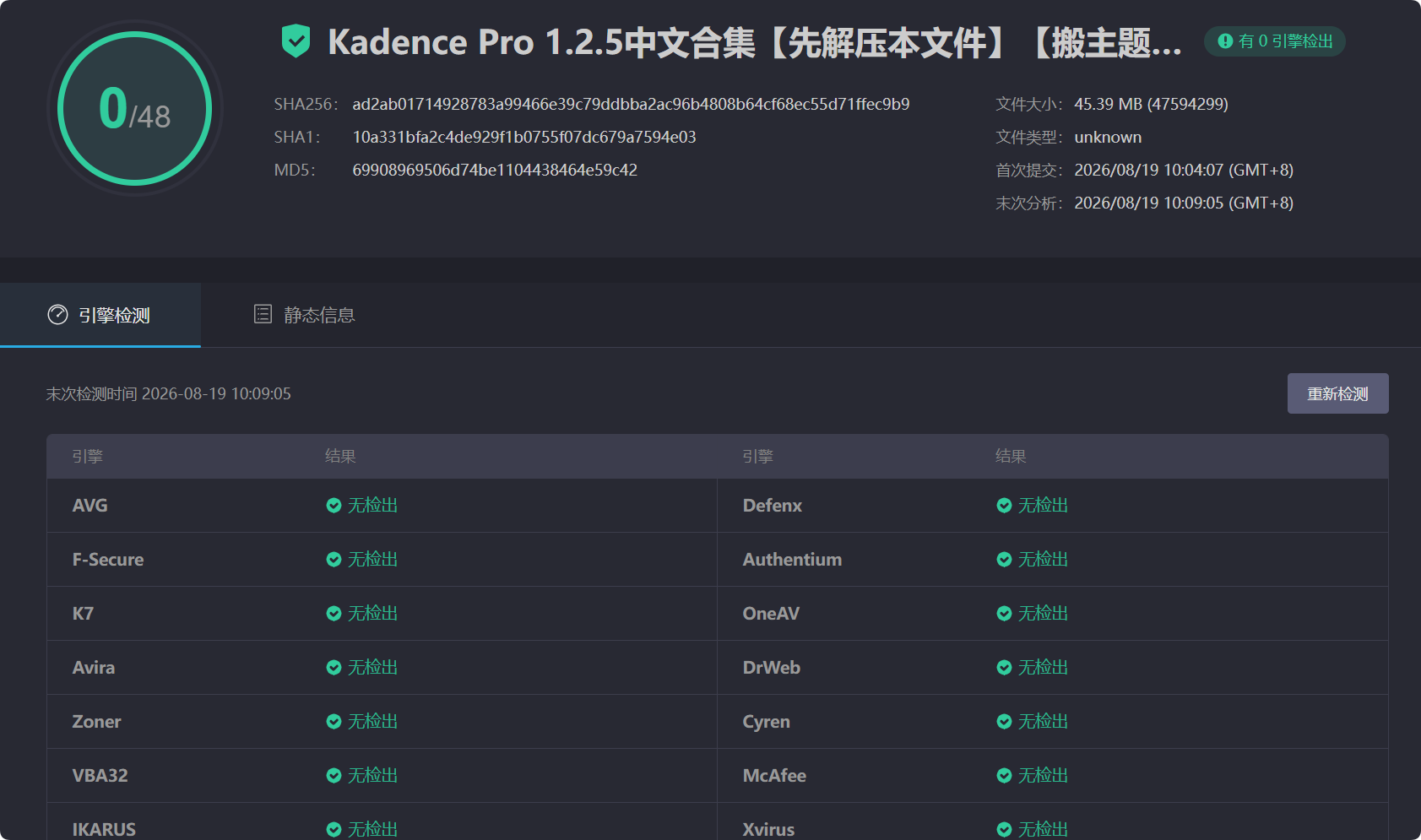Click the 首次提交 timestamp value
The image size is (1421, 840).
[x=1184, y=170]
